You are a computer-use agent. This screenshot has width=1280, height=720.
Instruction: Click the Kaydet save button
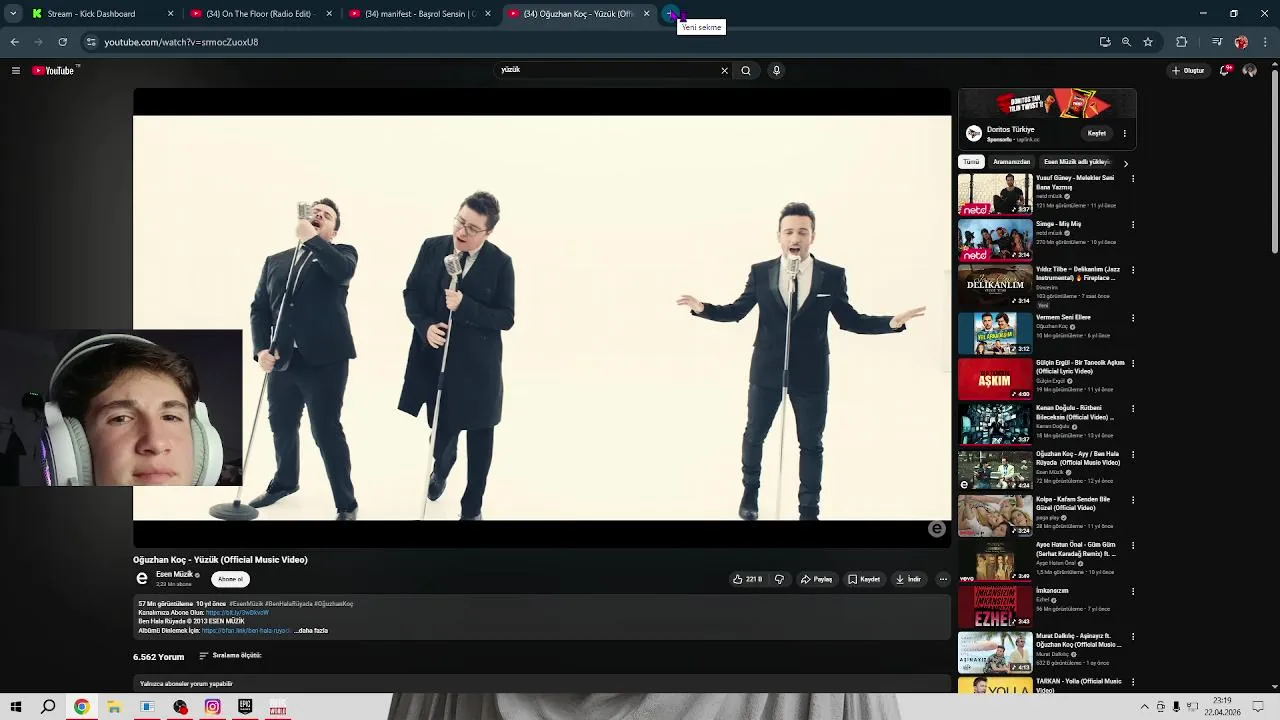pos(864,579)
